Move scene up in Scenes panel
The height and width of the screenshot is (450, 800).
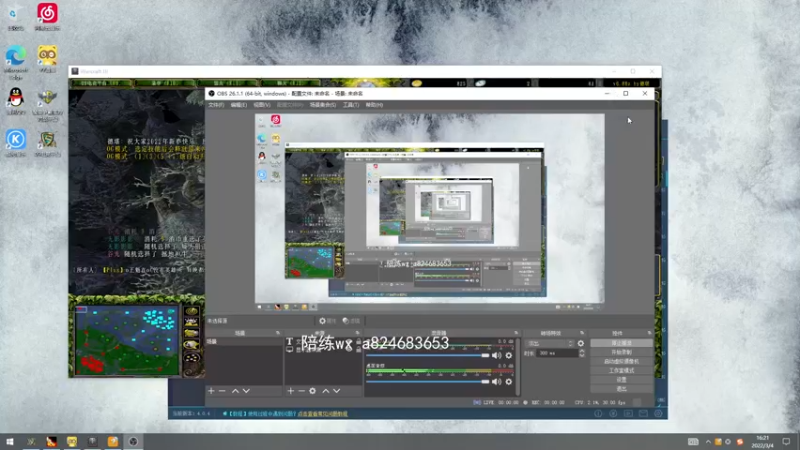point(235,391)
